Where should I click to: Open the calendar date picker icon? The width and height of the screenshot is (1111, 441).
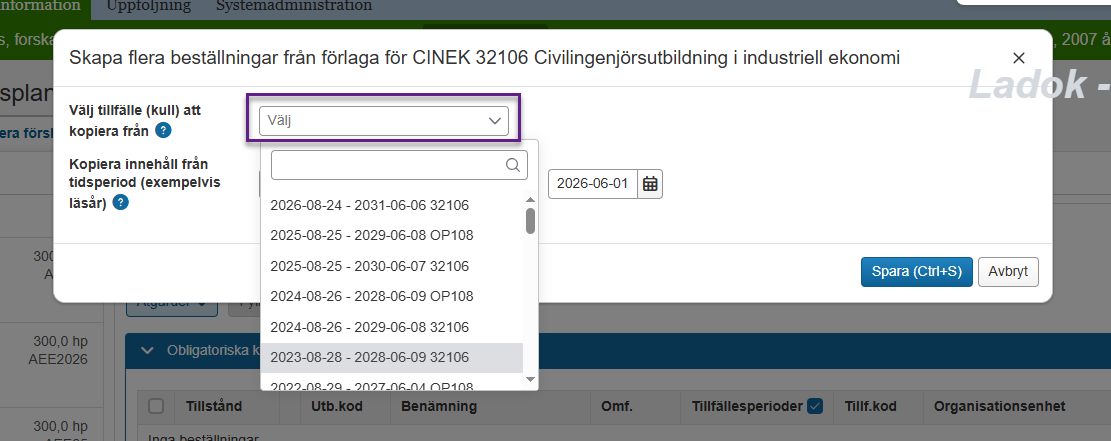pyautogui.click(x=650, y=183)
